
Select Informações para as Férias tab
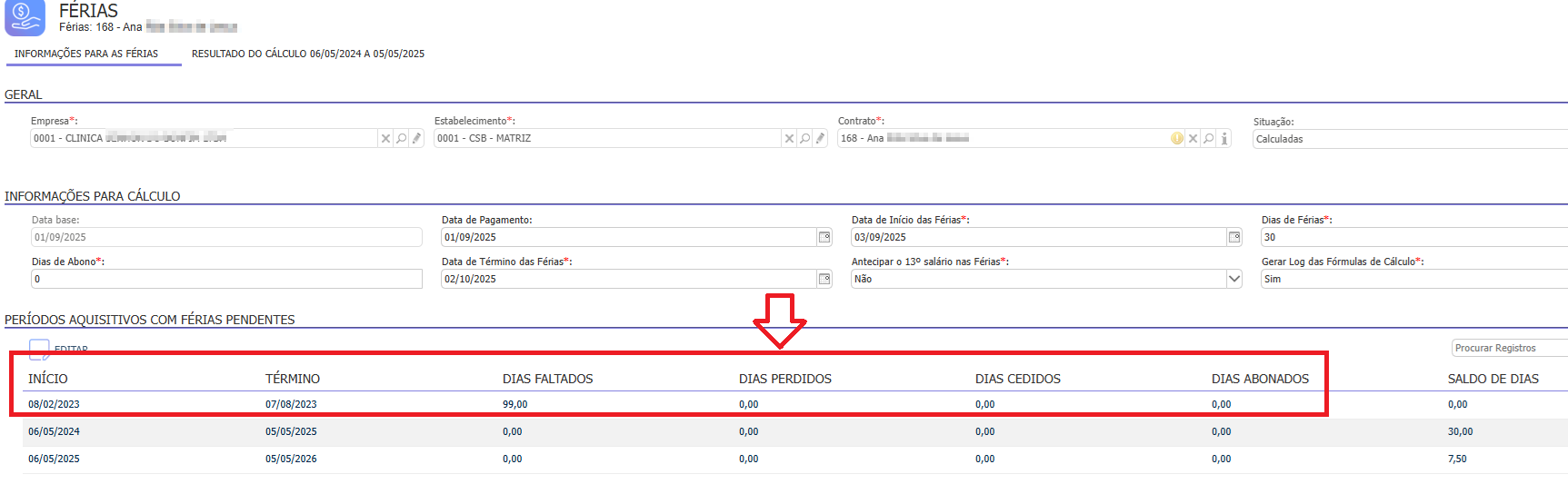pyautogui.click(x=86, y=54)
